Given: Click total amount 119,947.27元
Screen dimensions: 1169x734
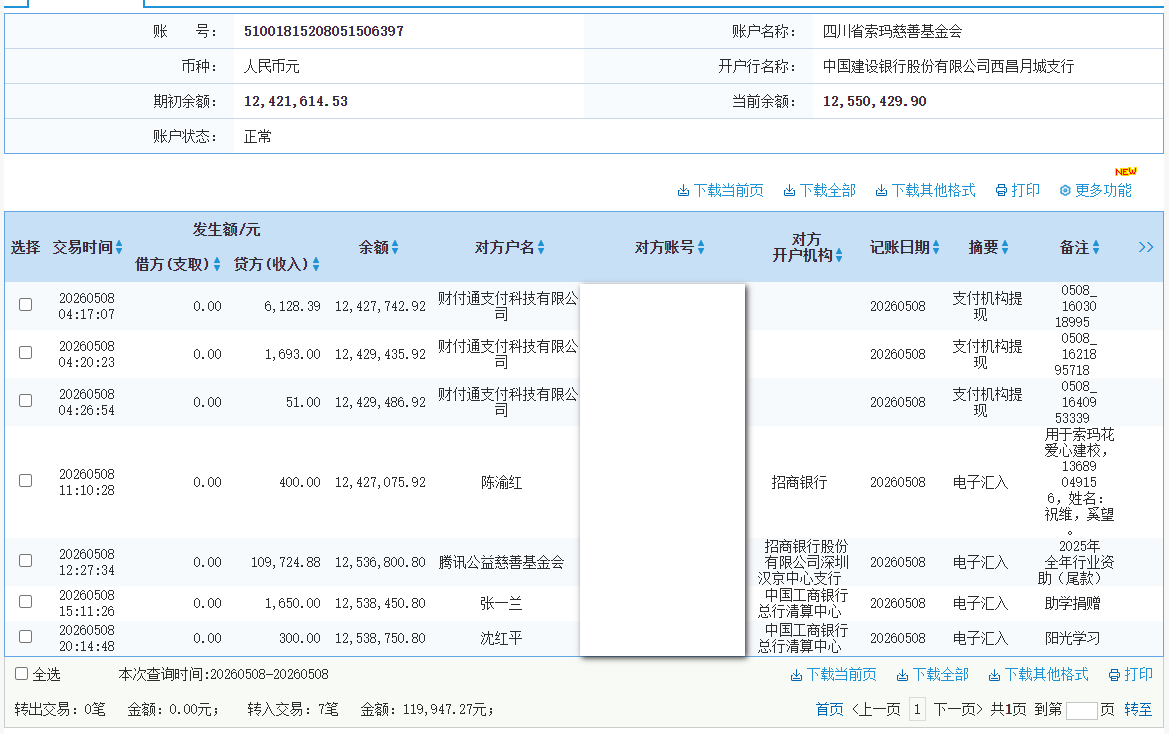Looking at the screenshot, I should click(448, 709).
